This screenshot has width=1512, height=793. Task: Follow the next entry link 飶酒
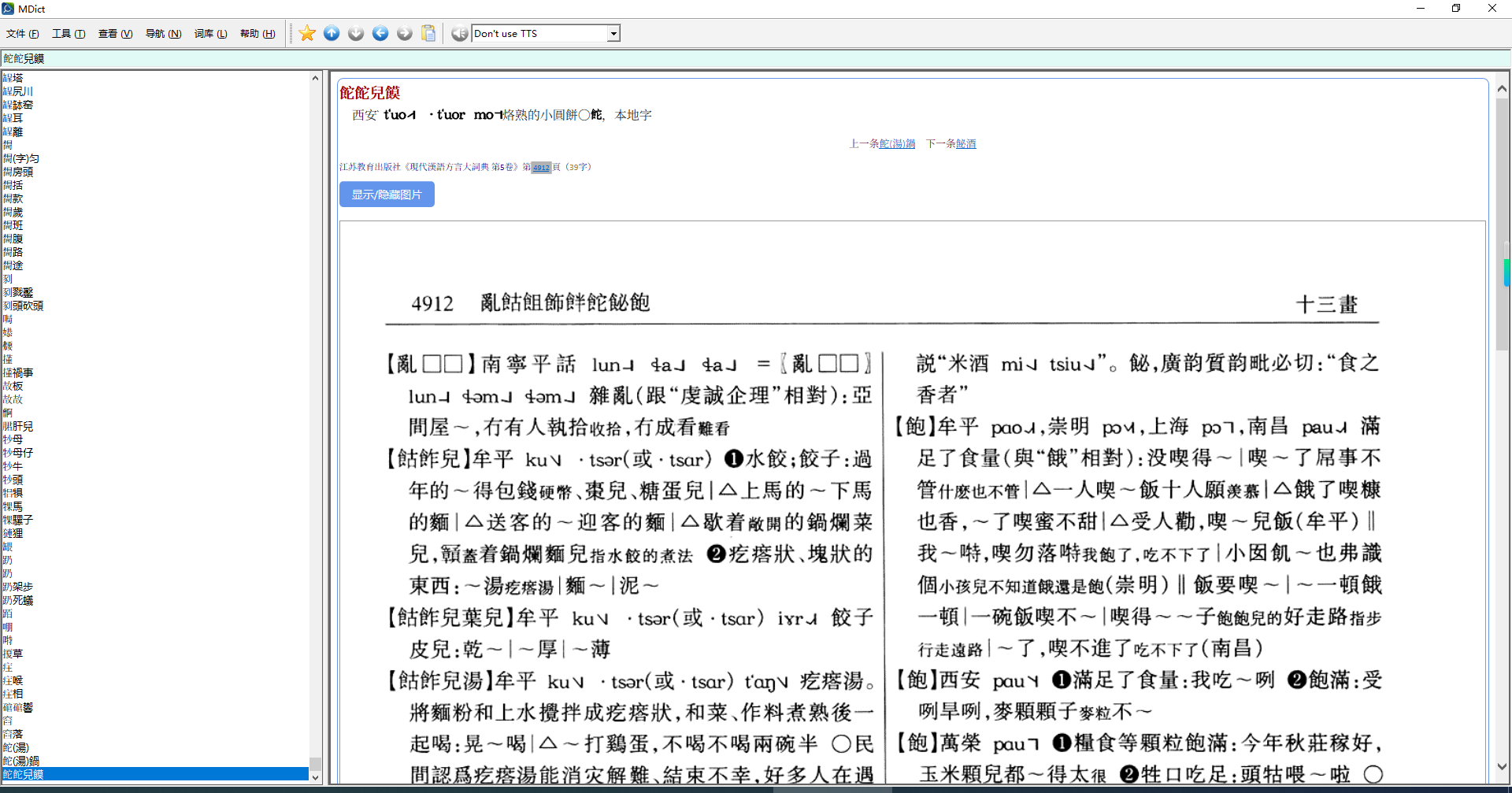coord(965,143)
